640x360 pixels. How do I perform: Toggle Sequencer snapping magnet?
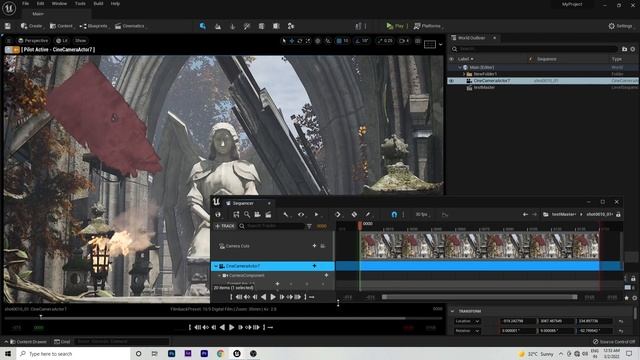coord(394,214)
